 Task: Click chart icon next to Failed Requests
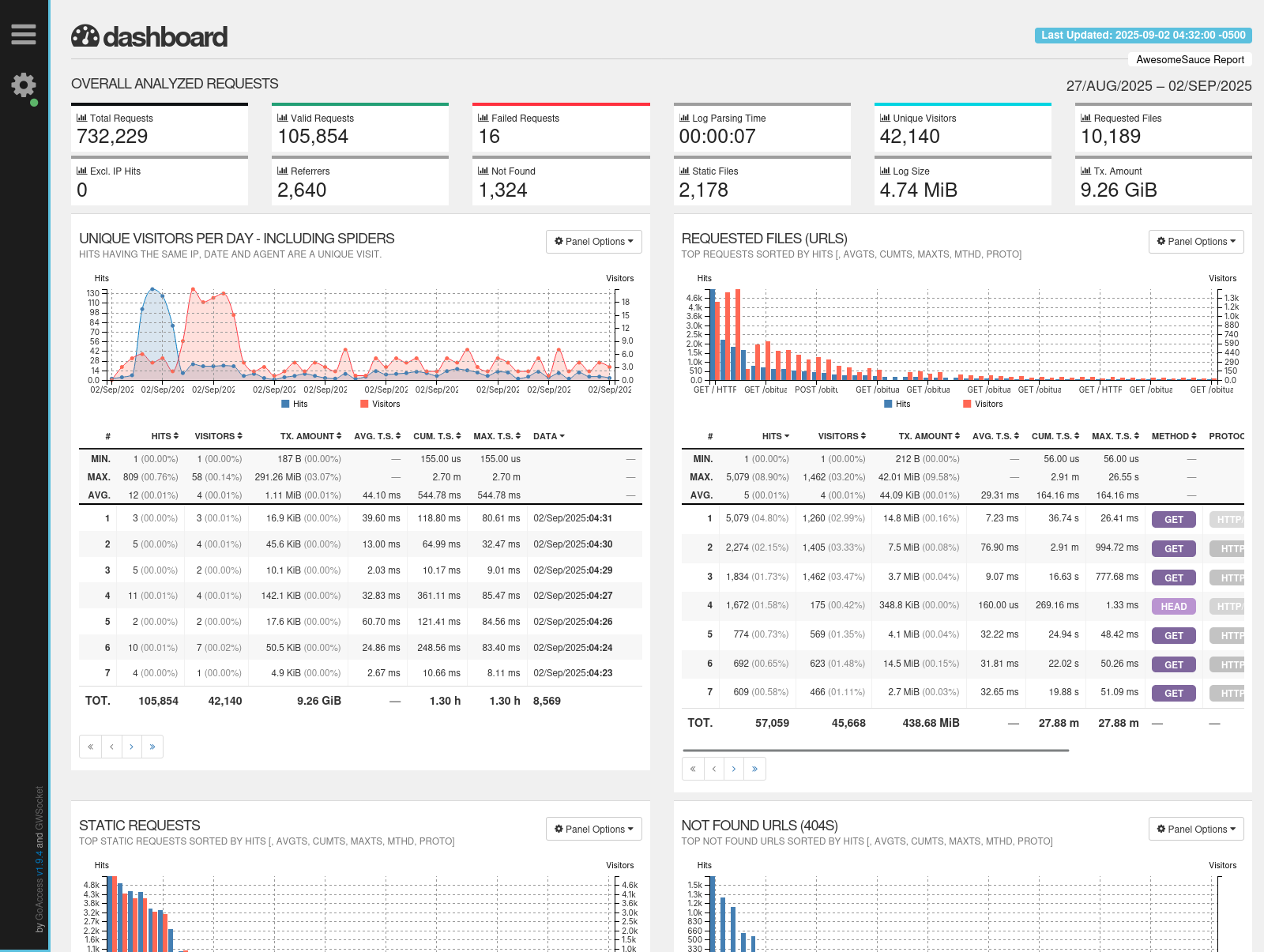pos(483,118)
